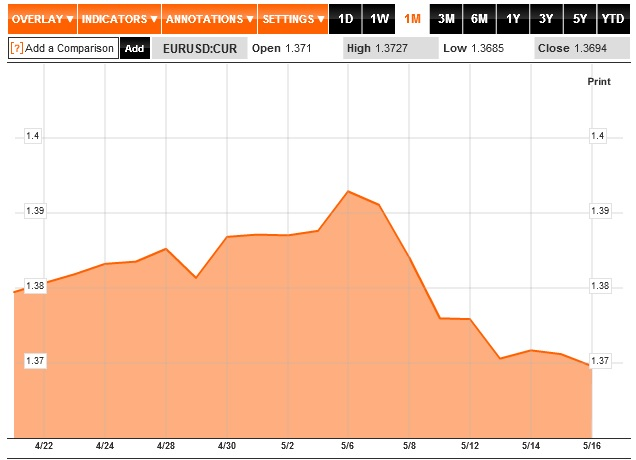636x460 pixels.
Task: Click the Close 1.3694 value box
Action: click(580, 48)
